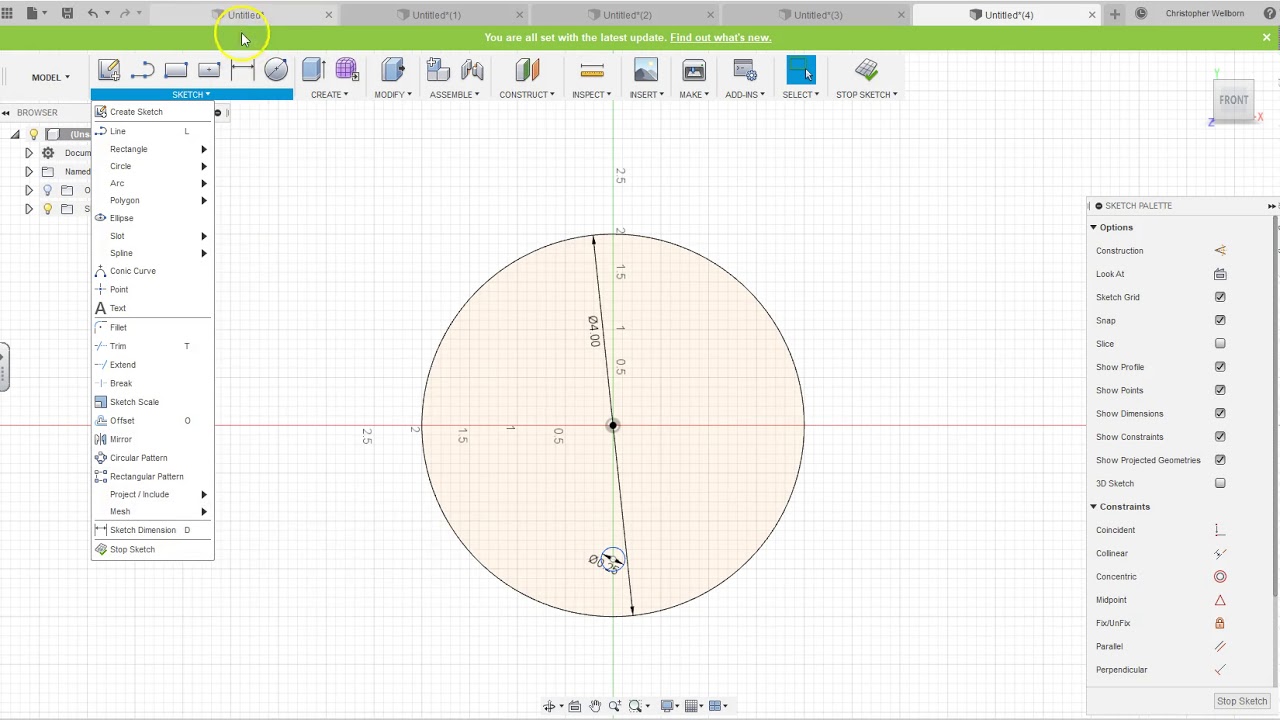Viewport: 1280px width, 720px height.
Task: Click the Pan hand icon in navigation bar
Action: point(595,706)
